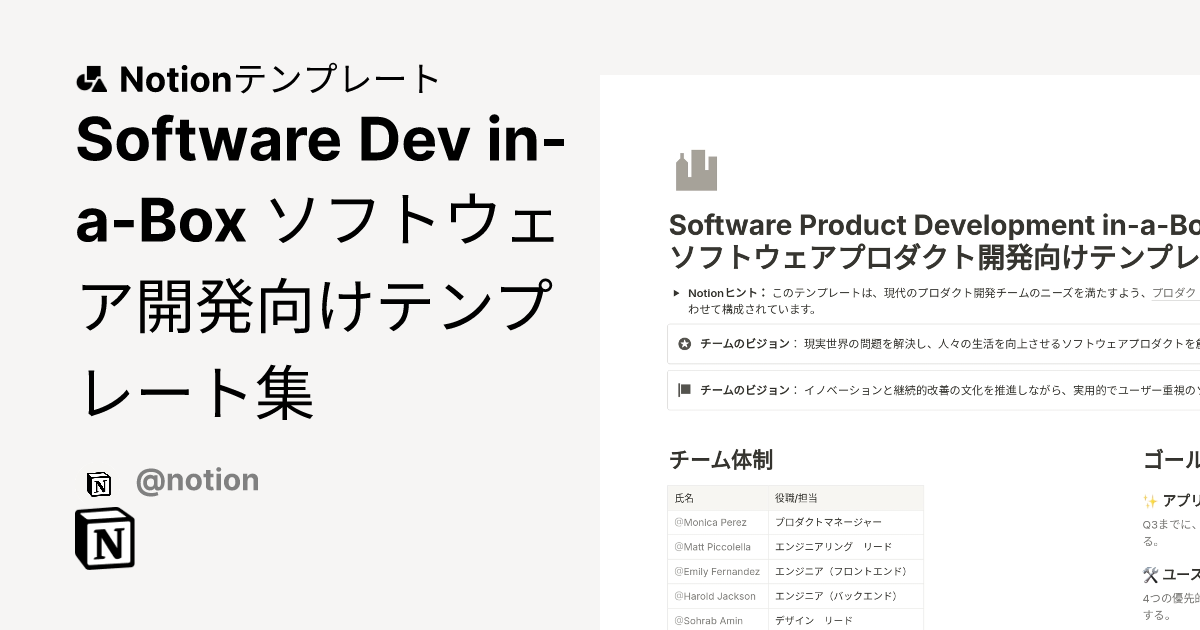1200x630 pixels.
Task: Click the @Matt Piccolella table mention
Action: click(x=714, y=546)
